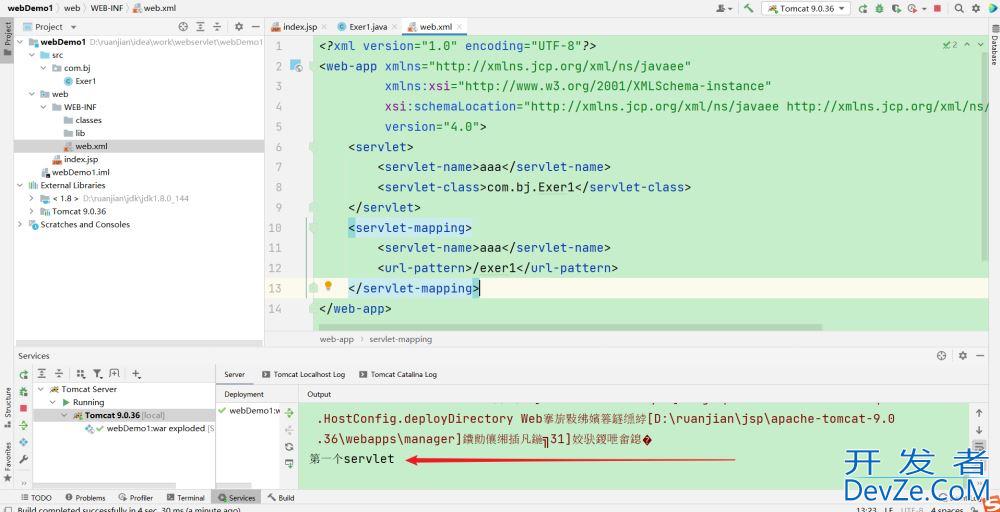This screenshot has width=1000, height=512.
Task: Click the yellow lightbulb on line 13
Action: (328, 286)
